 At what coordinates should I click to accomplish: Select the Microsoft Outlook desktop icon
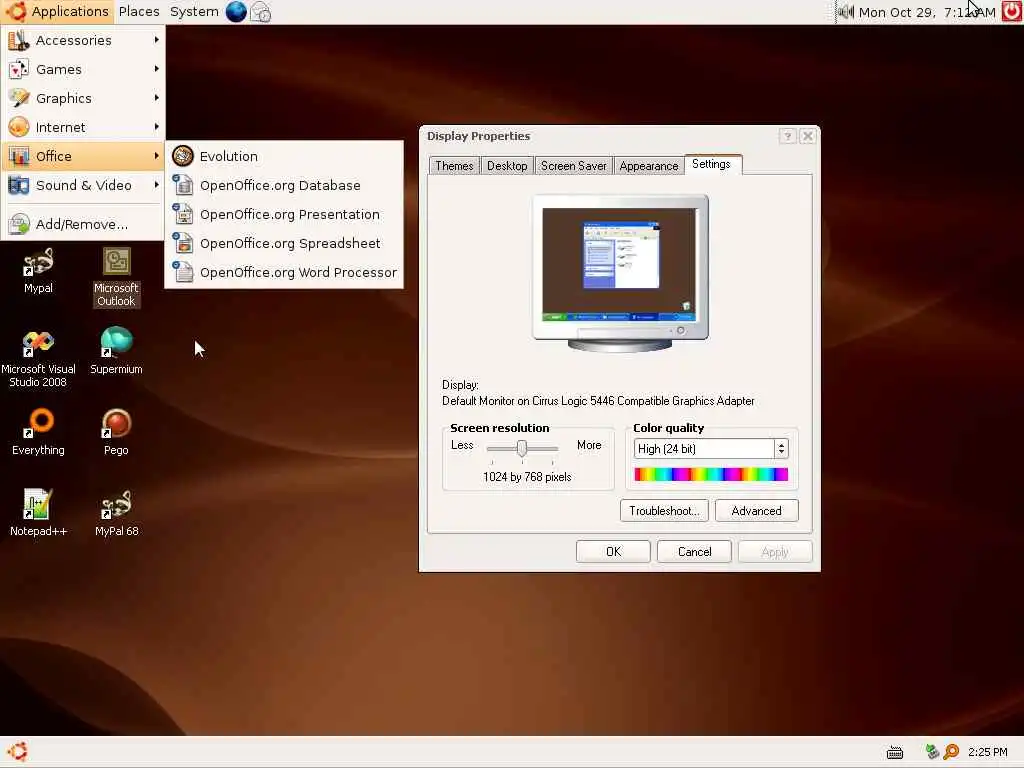pos(116,277)
